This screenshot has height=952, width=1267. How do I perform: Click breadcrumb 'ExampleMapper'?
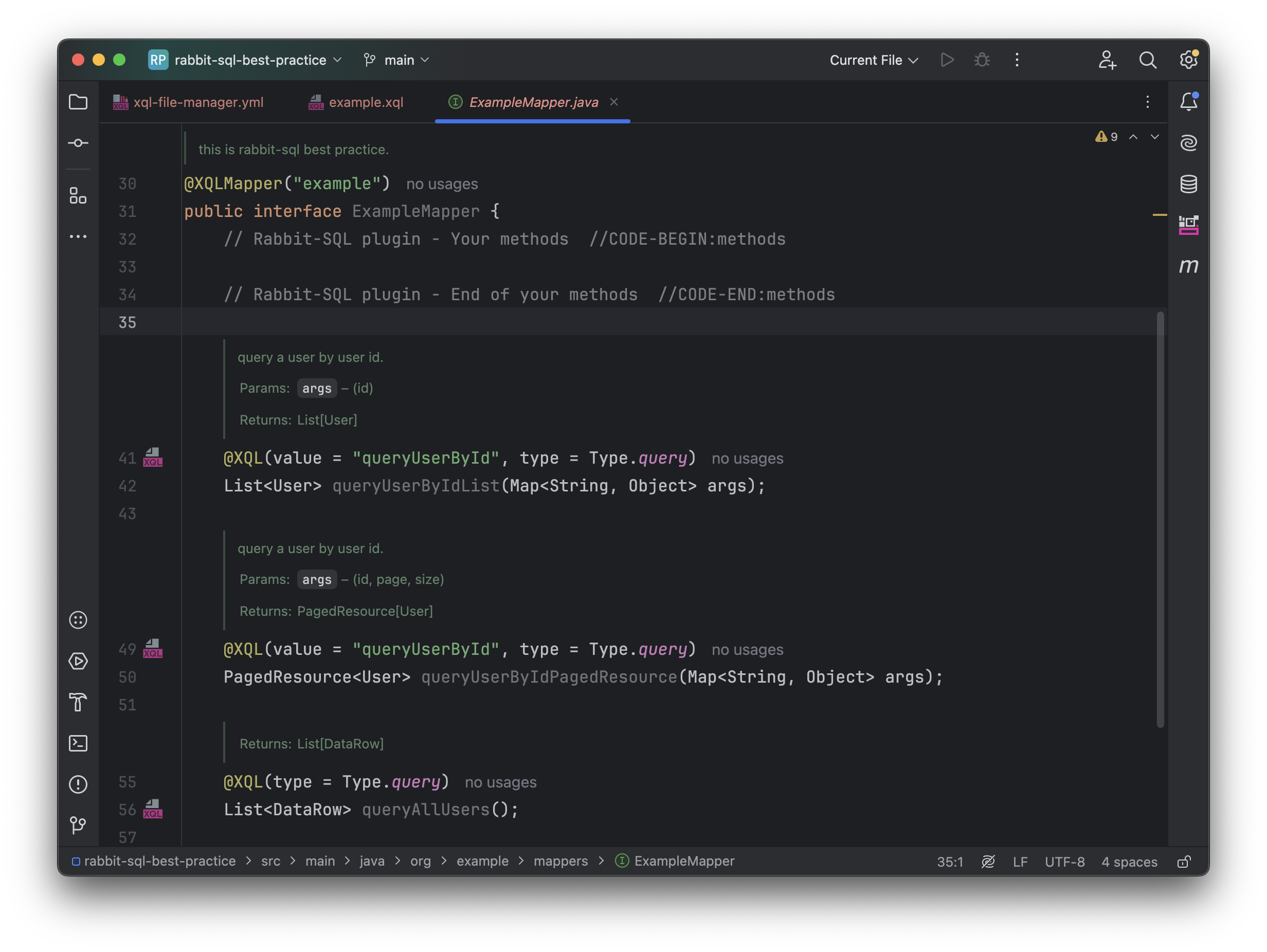(675, 861)
